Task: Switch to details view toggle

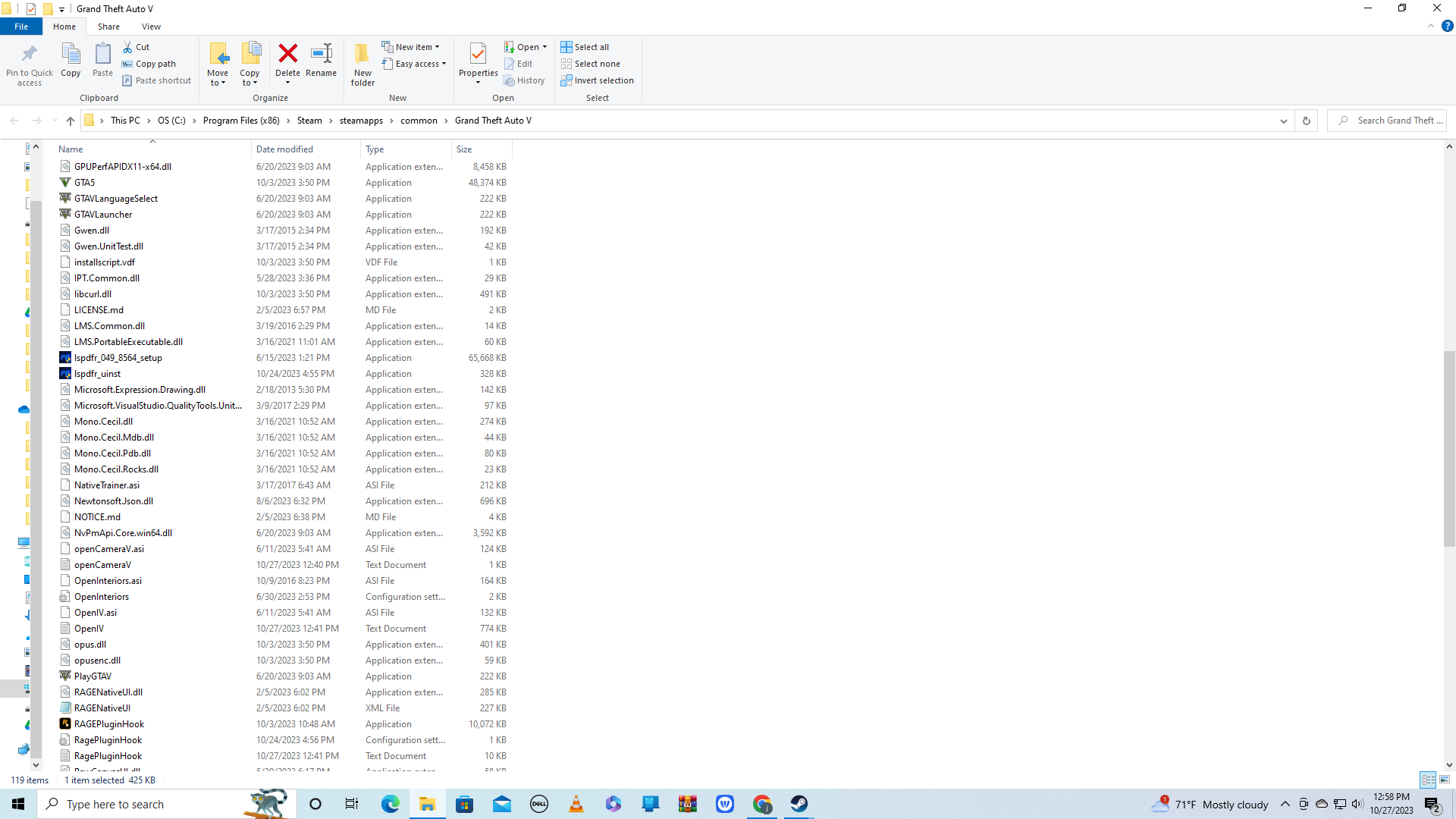Action: pyautogui.click(x=1428, y=780)
